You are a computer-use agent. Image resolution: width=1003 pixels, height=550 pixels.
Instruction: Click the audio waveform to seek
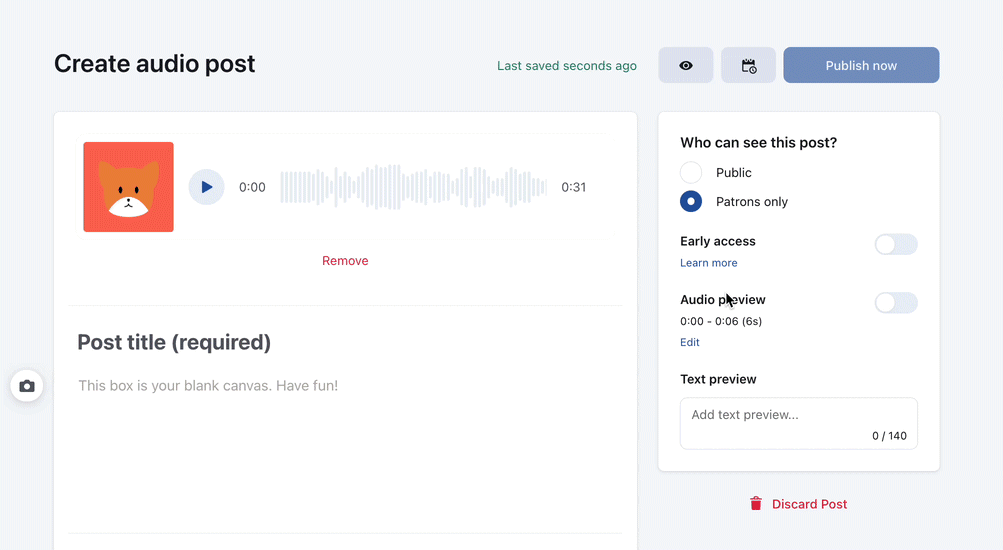(x=413, y=187)
